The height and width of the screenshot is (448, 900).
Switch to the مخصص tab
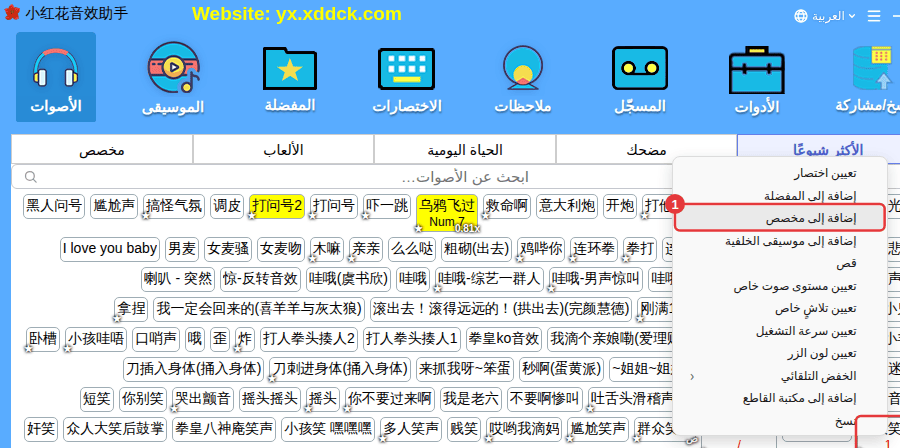(x=102, y=150)
